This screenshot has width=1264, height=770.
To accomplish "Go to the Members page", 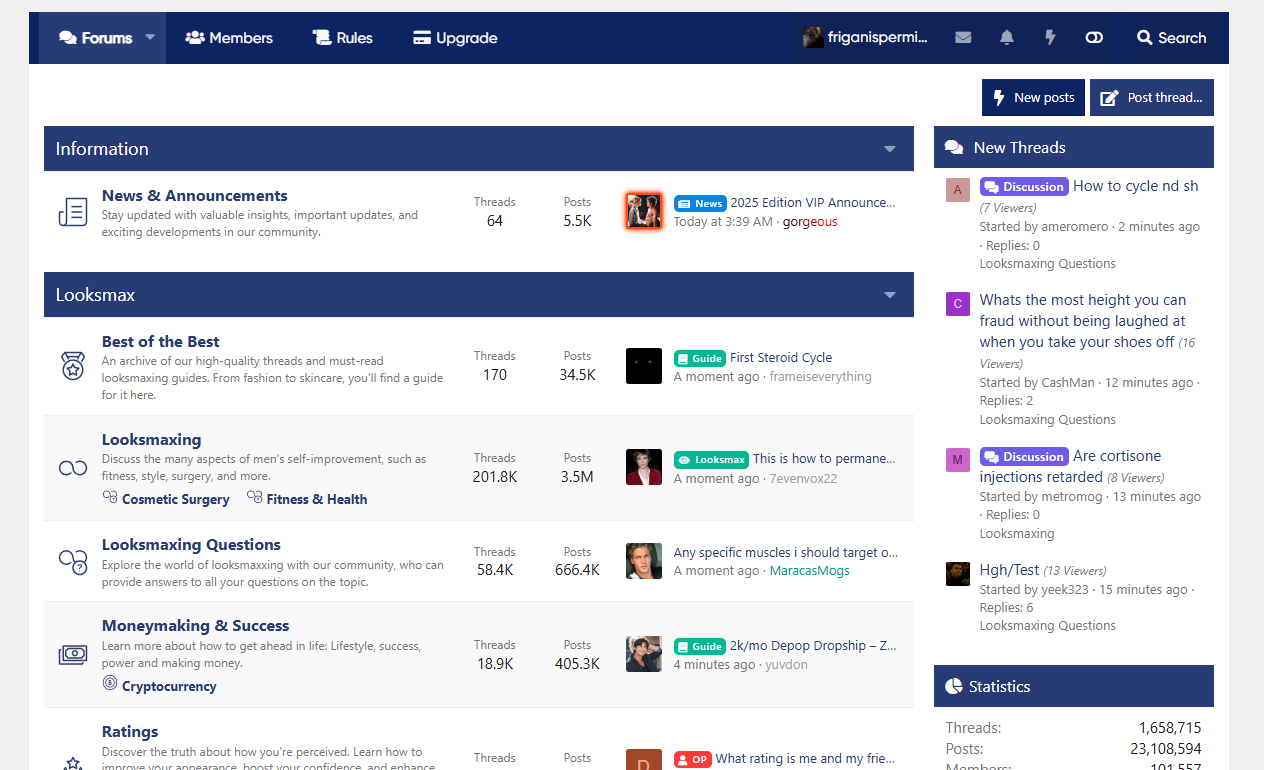I will click(x=229, y=38).
